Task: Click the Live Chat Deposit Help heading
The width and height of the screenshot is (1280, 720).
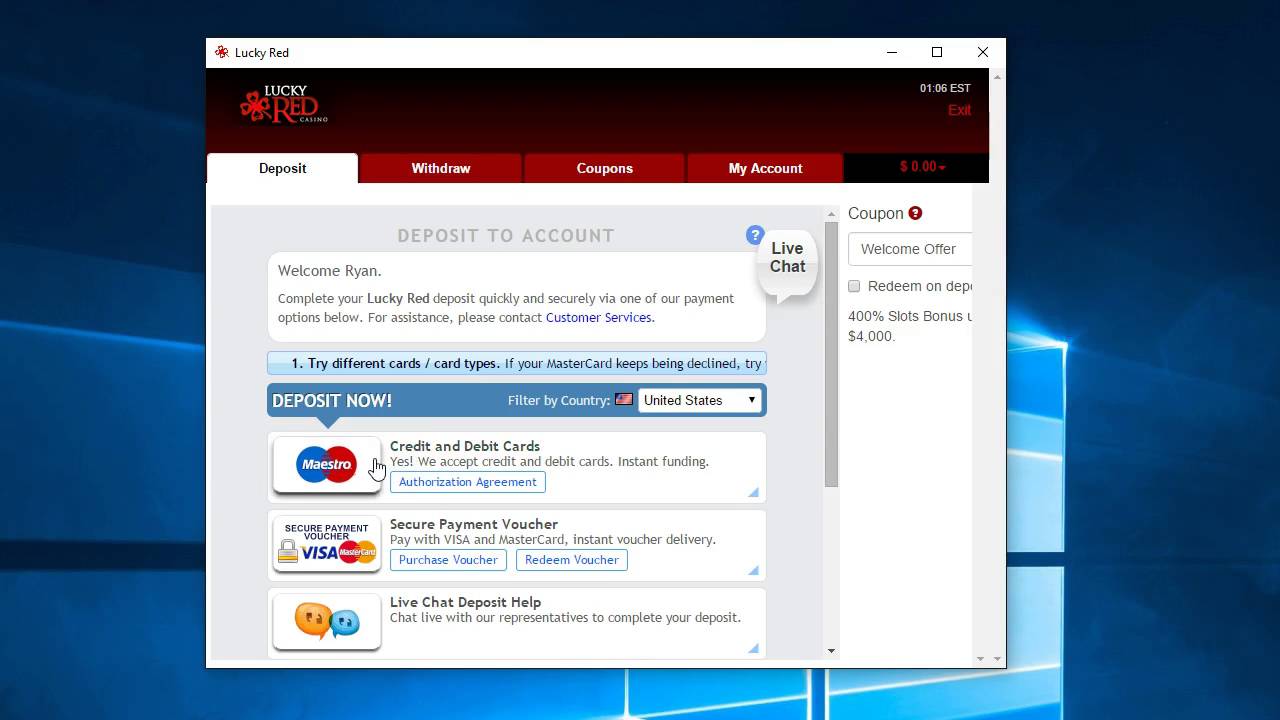Action: [465, 602]
